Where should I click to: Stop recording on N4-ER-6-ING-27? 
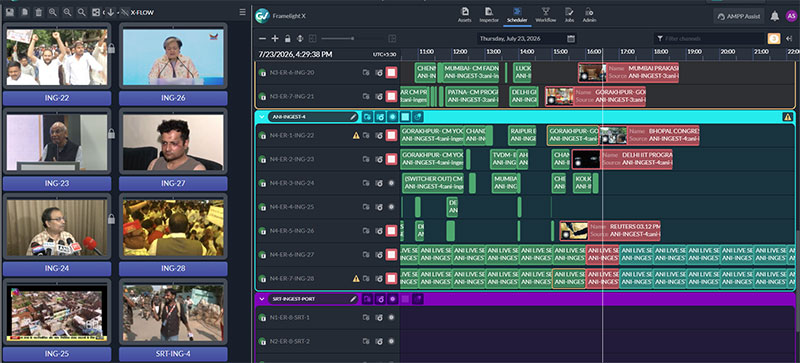point(391,254)
